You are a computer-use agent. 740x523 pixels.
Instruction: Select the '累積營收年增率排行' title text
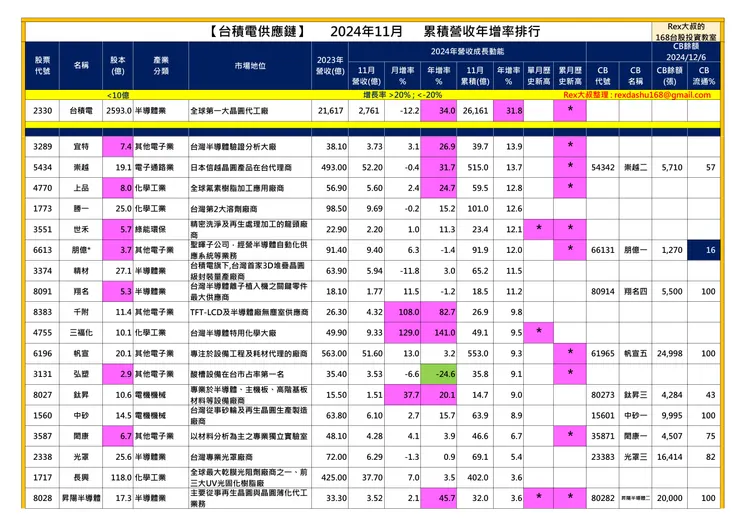click(481, 31)
